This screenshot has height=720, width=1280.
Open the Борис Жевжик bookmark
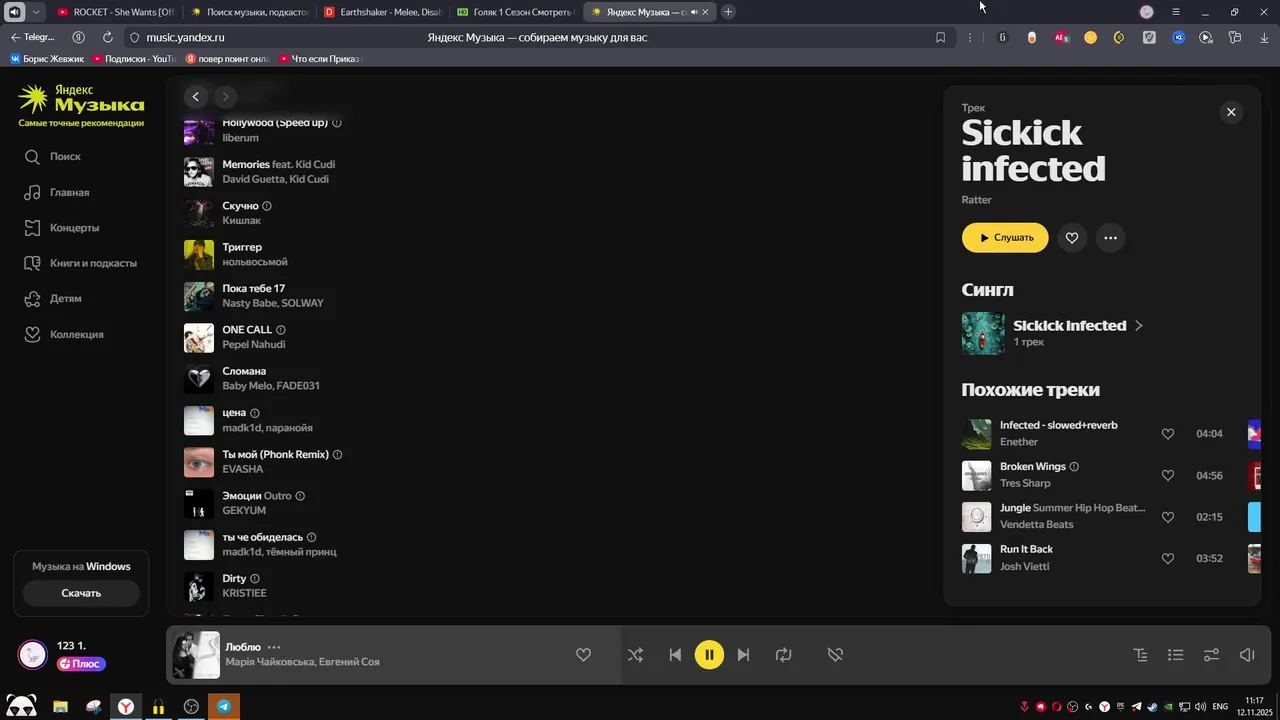click(x=47, y=59)
